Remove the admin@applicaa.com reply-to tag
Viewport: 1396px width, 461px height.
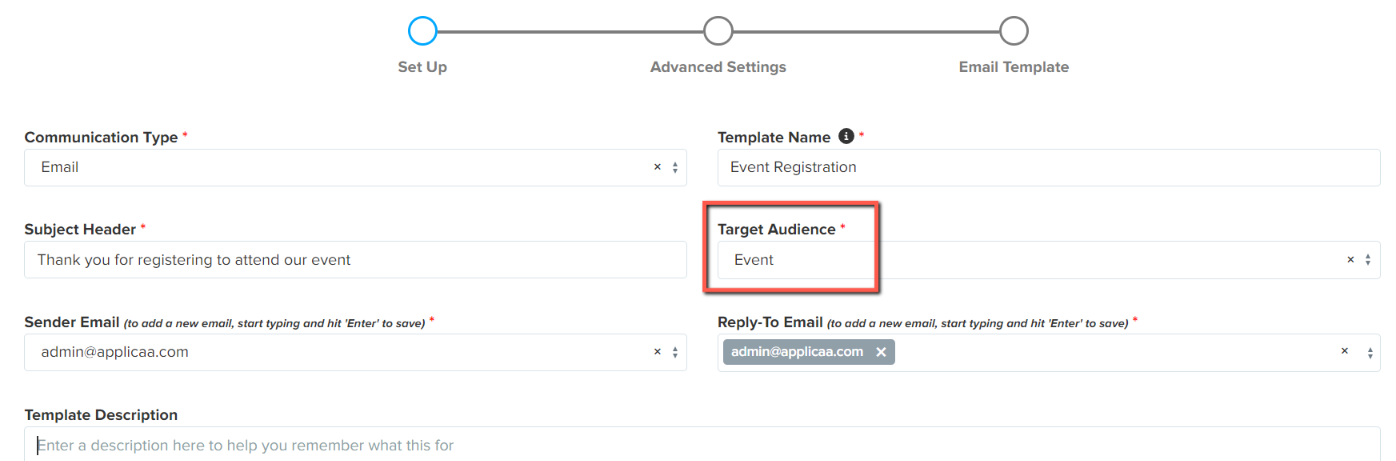[x=881, y=352]
